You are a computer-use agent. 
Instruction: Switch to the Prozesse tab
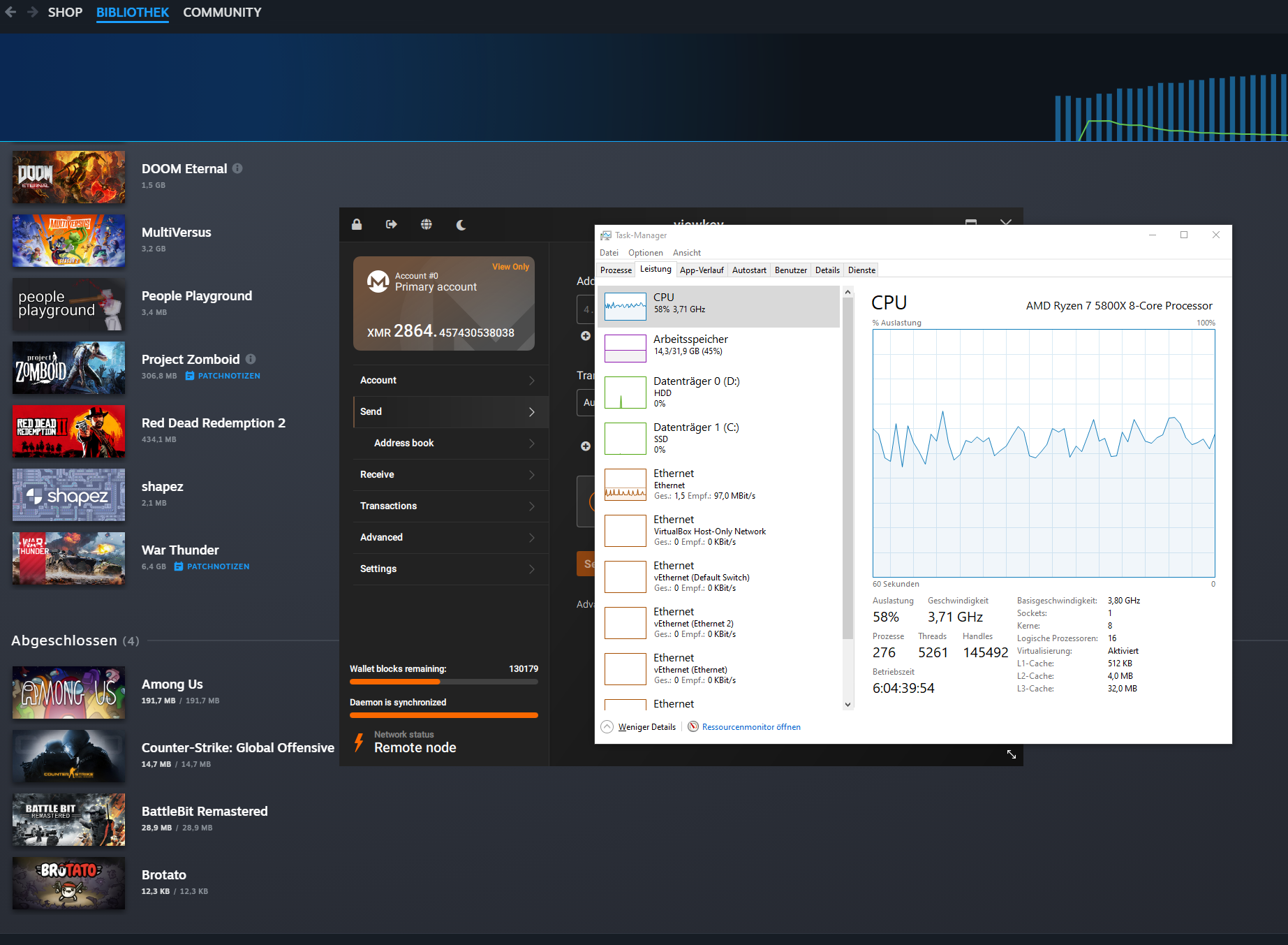[x=616, y=270]
